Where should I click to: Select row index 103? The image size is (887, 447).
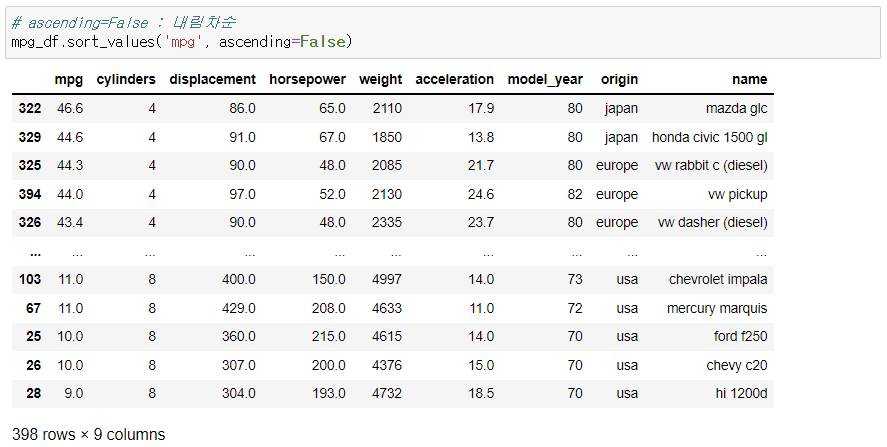[29, 280]
